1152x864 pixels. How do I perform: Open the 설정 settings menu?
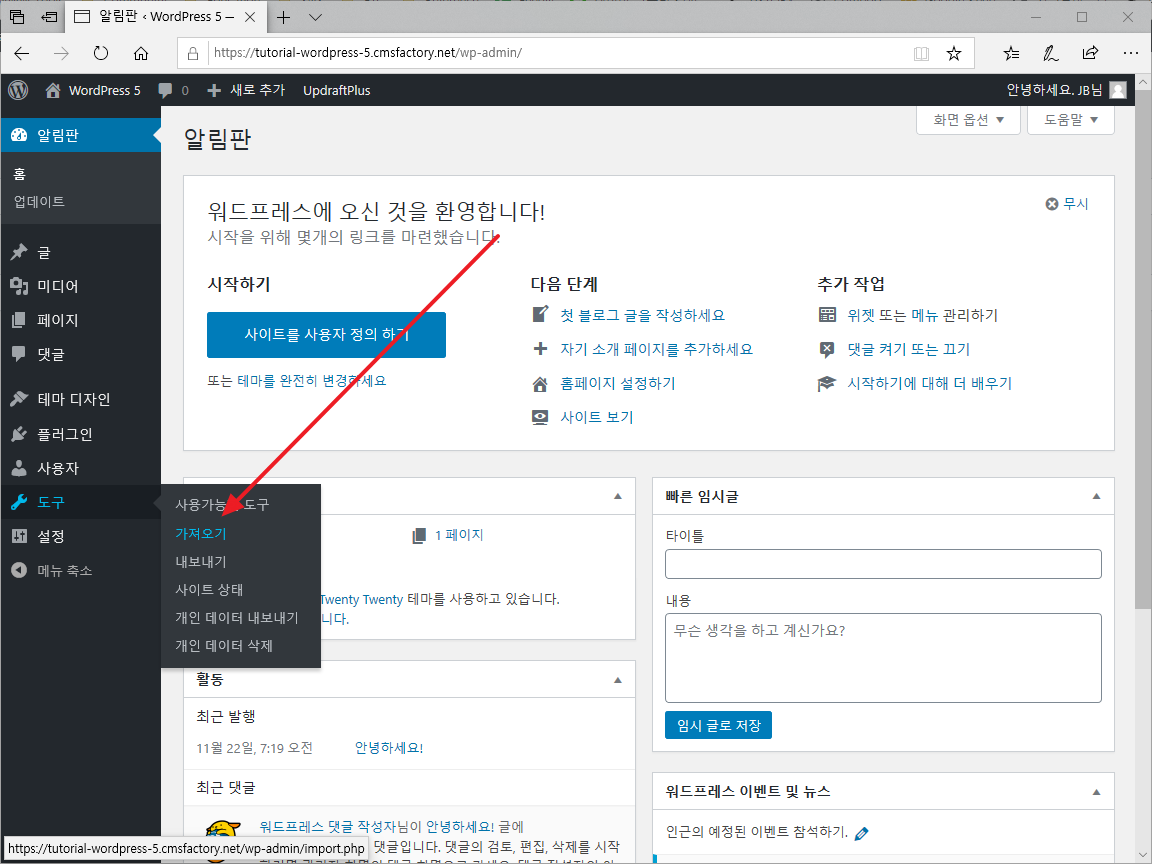[x=81, y=536]
